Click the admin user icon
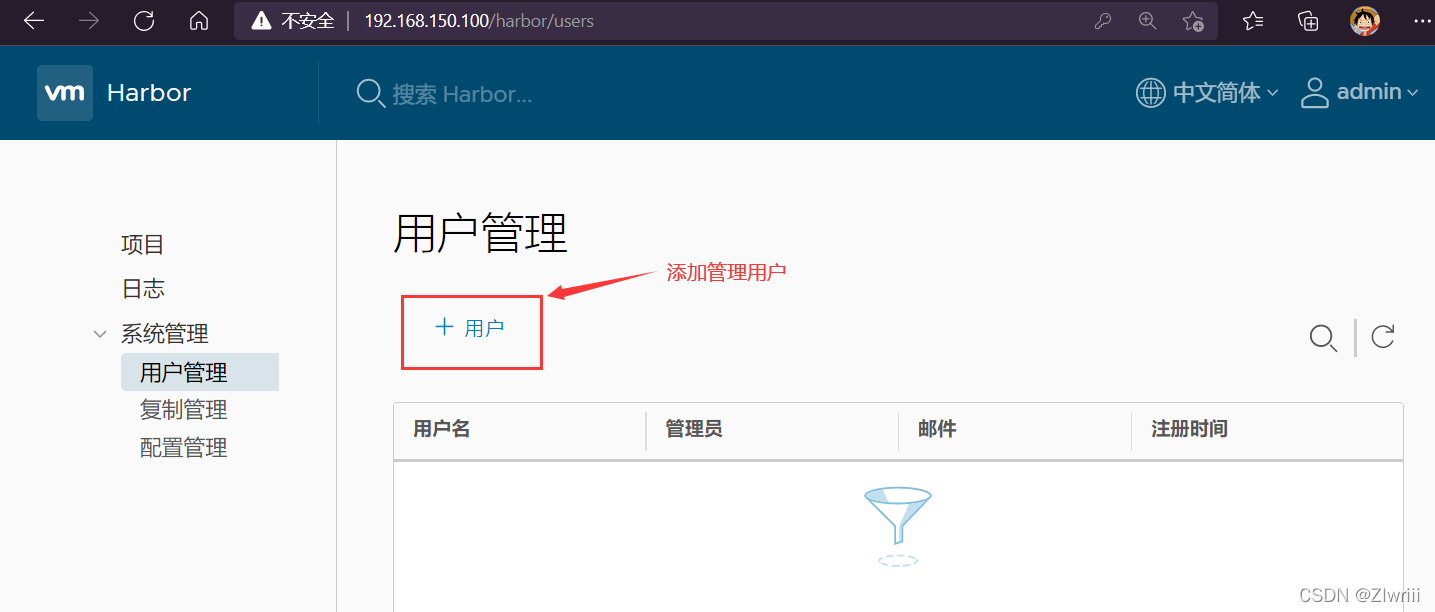The width and height of the screenshot is (1435, 612). pyautogui.click(x=1314, y=93)
